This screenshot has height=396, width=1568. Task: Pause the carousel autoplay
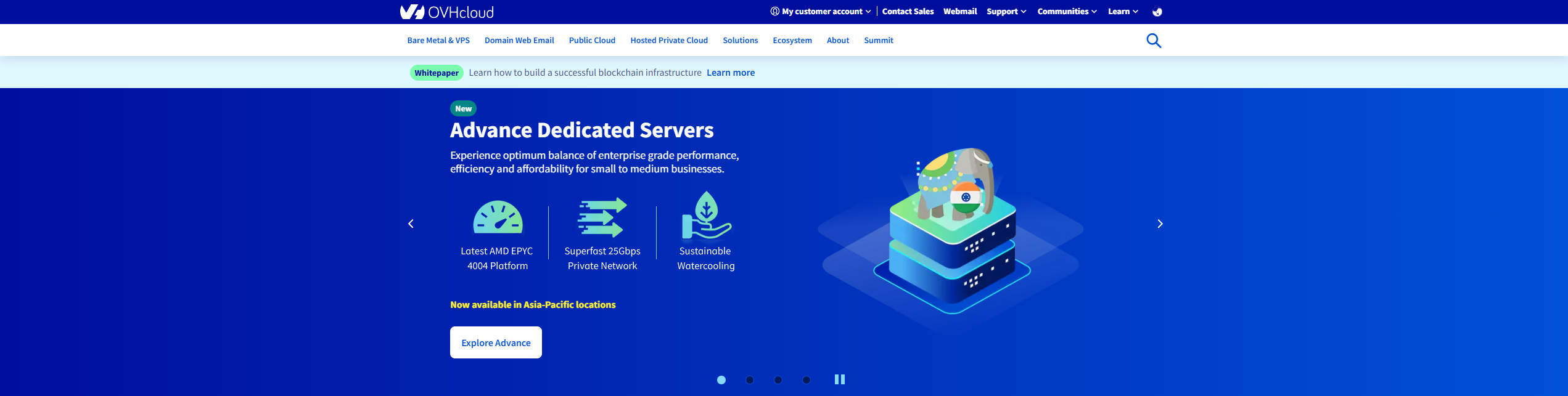pos(840,379)
